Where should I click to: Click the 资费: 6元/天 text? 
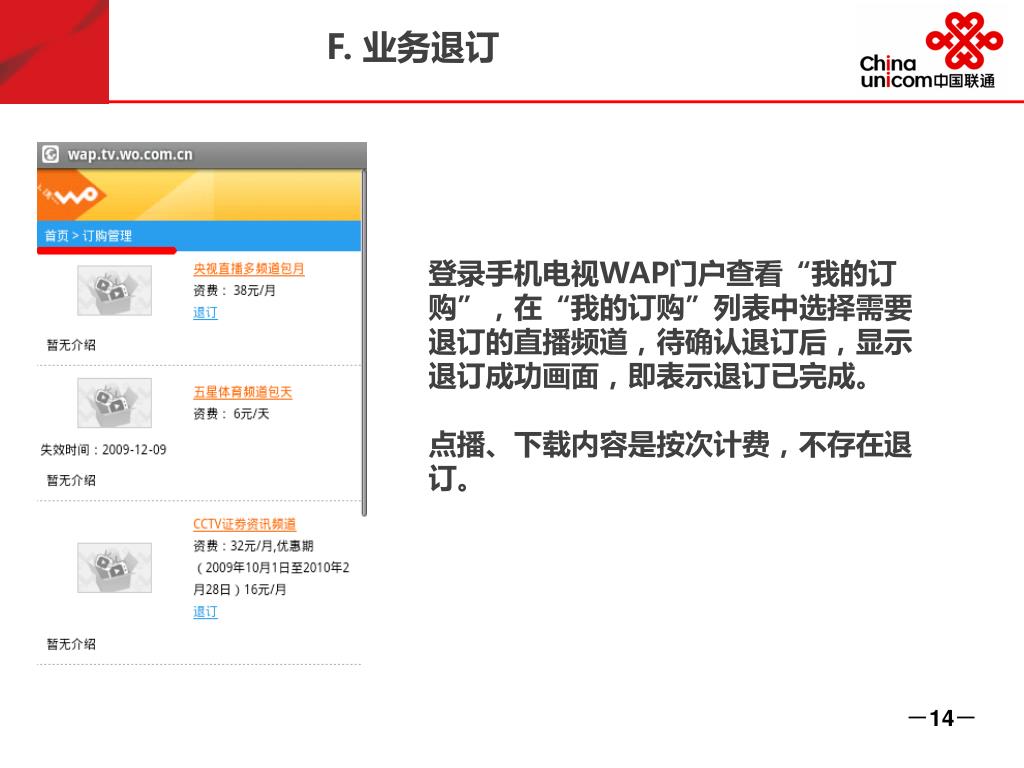(x=231, y=414)
